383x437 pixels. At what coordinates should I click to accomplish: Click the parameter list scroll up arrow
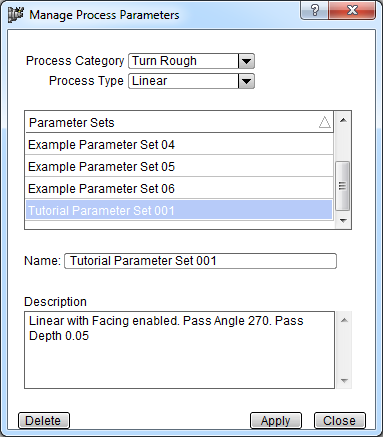343,120
